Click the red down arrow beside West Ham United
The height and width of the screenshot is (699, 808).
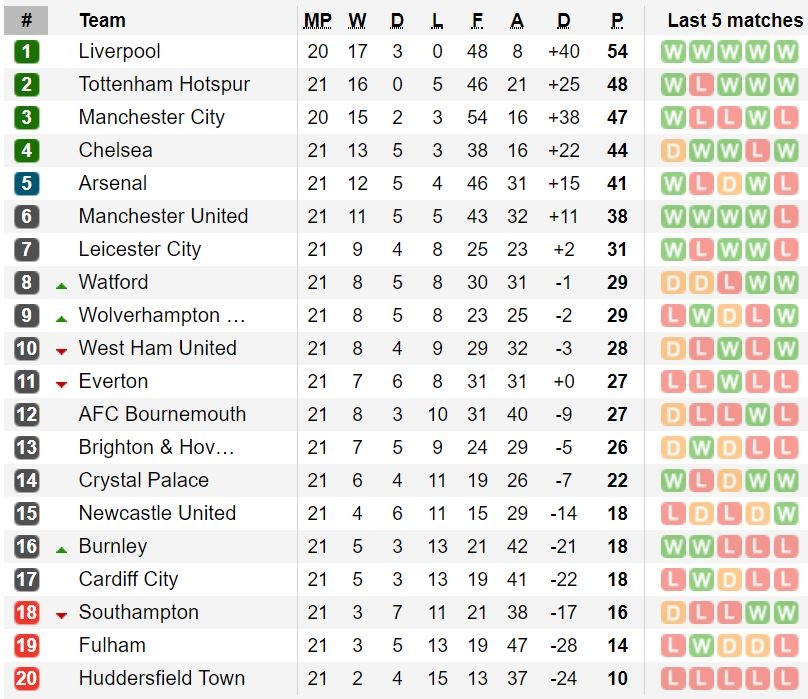point(61,351)
